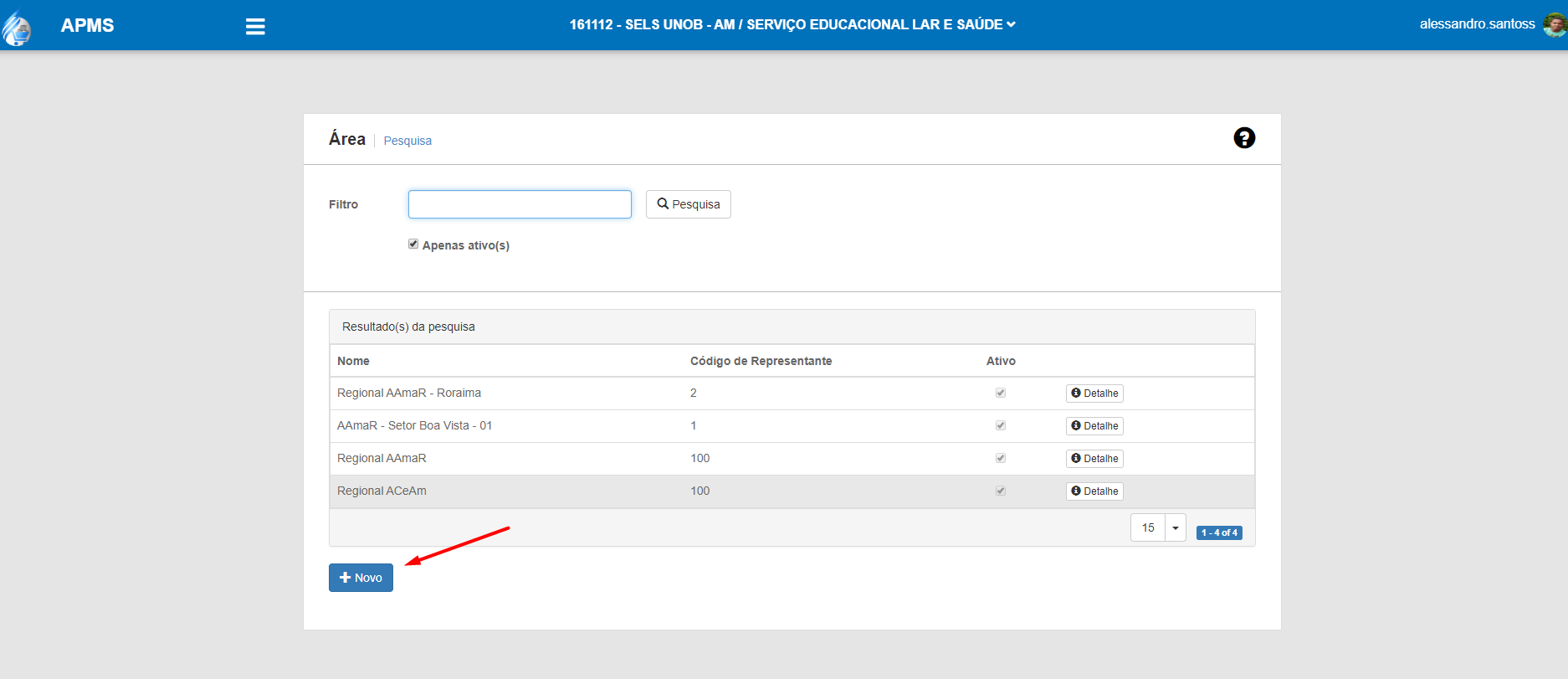The image size is (1568, 679).
Task: Open Detalhe for AAmaR - Setor Boa Vista - 01
Action: point(1094,426)
